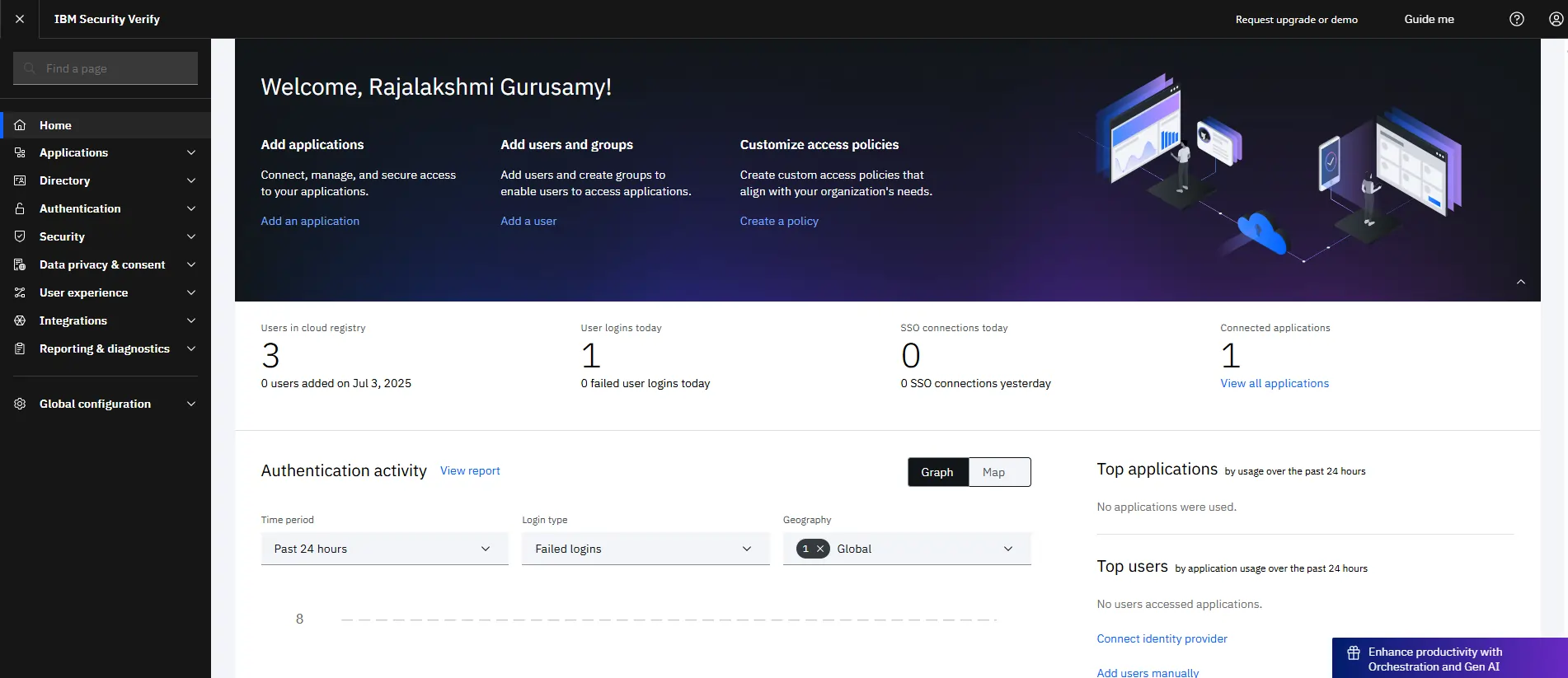
Task: Open the help question-mark icon
Action: click(x=1517, y=19)
